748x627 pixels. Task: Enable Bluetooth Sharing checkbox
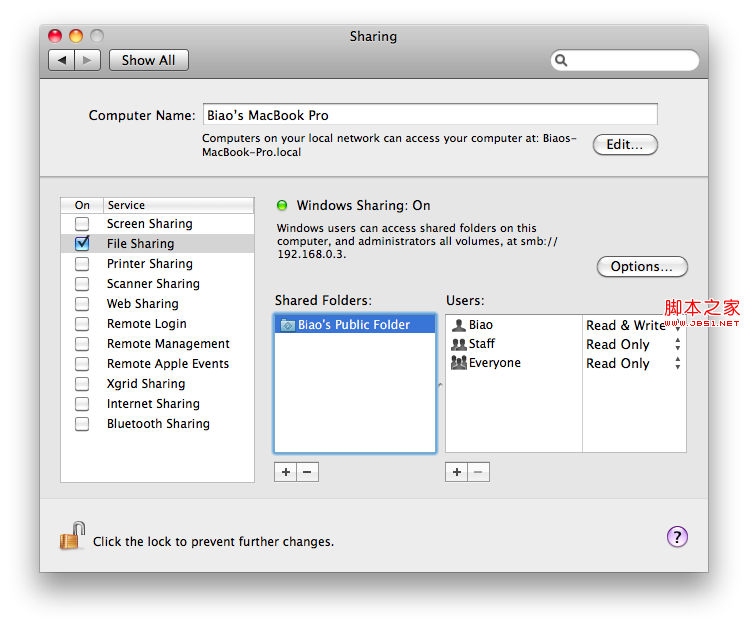(x=82, y=424)
